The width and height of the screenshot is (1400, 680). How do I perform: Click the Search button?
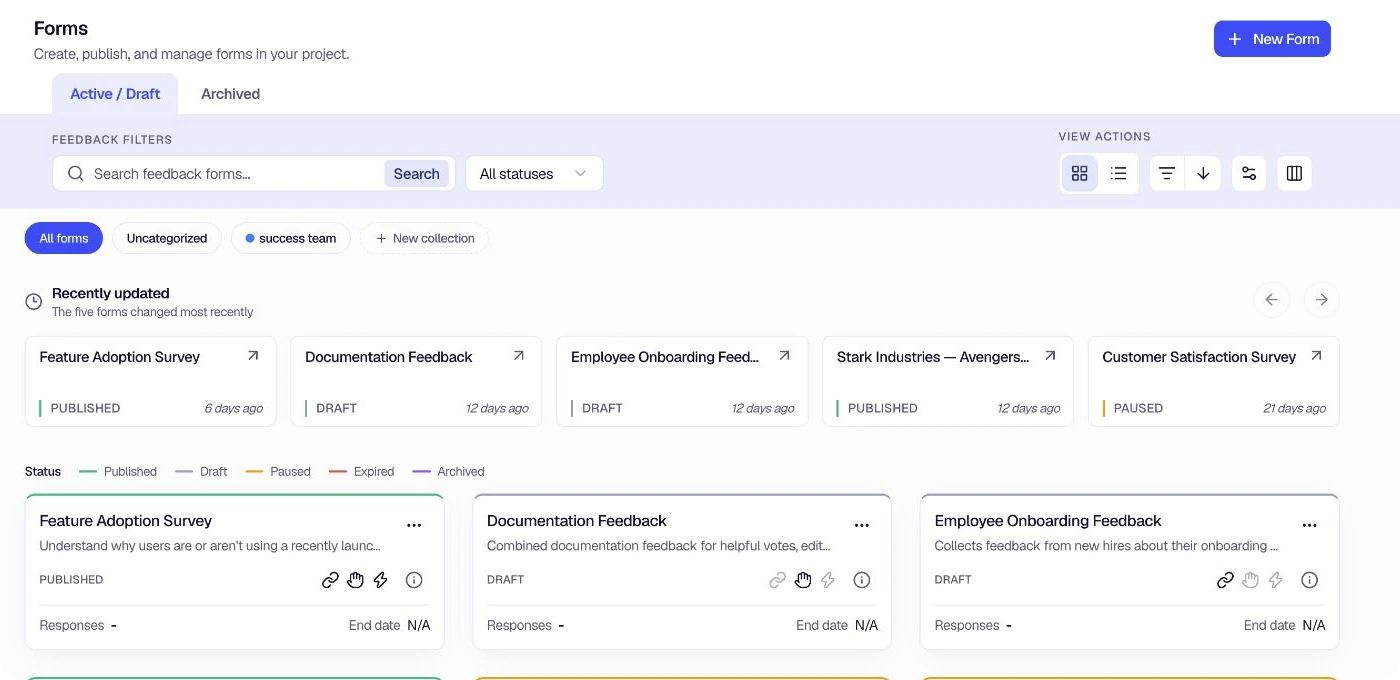[416, 173]
